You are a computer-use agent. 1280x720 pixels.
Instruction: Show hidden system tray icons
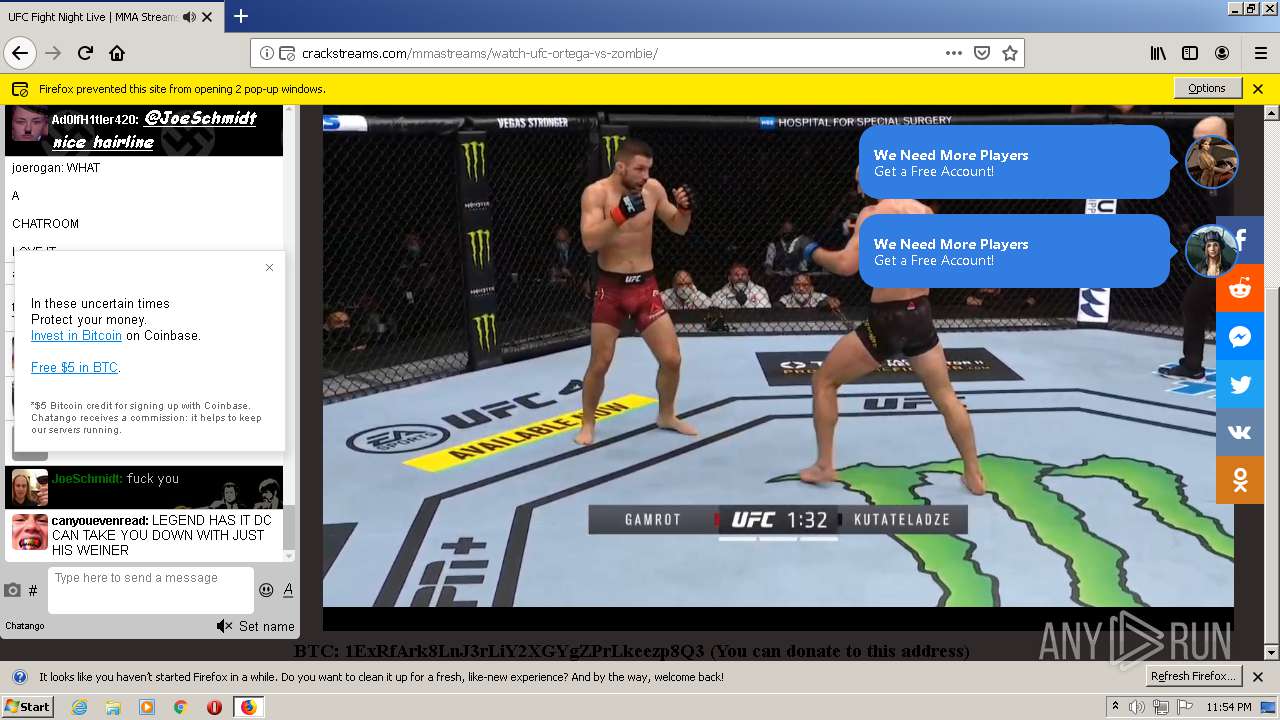coord(1115,707)
